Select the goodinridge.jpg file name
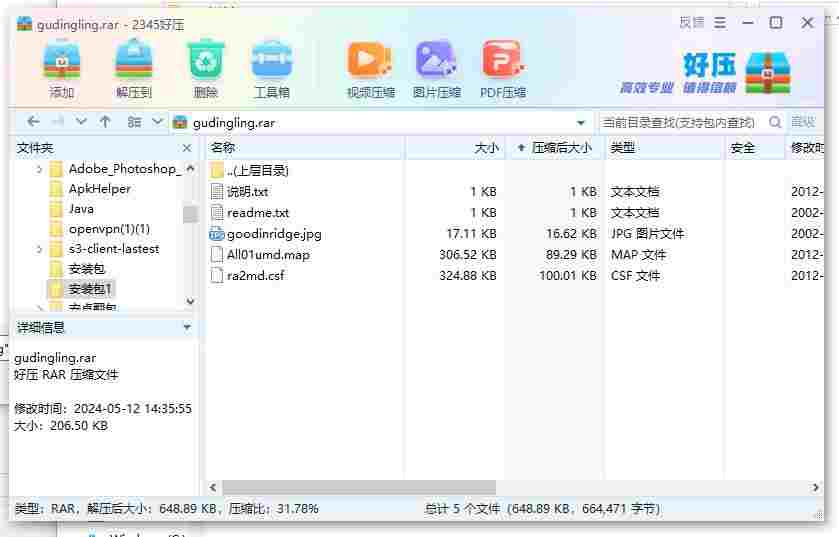Viewport: 839px width, 537px height. (x=274, y=234)
